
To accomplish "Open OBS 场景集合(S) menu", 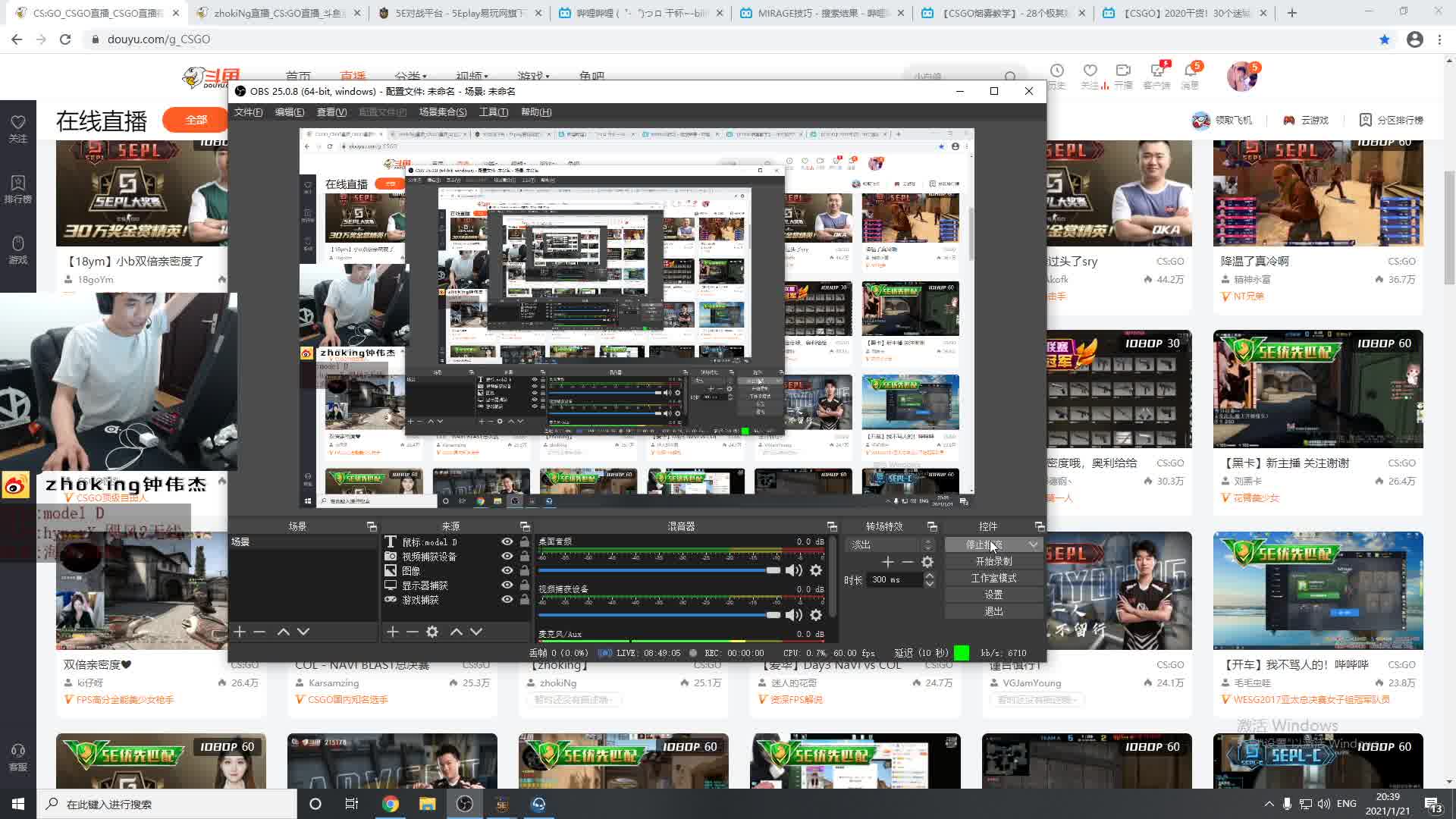I will pos(443,112).
